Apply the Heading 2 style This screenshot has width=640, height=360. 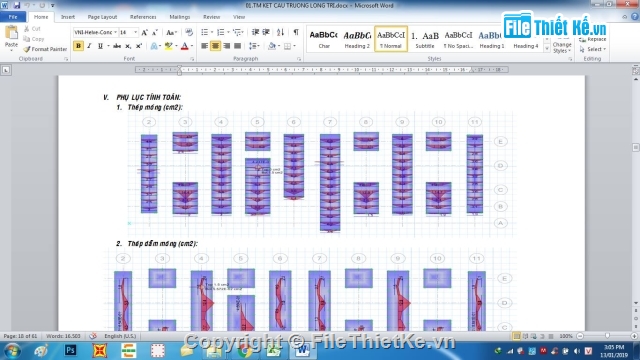coord(357,39)
